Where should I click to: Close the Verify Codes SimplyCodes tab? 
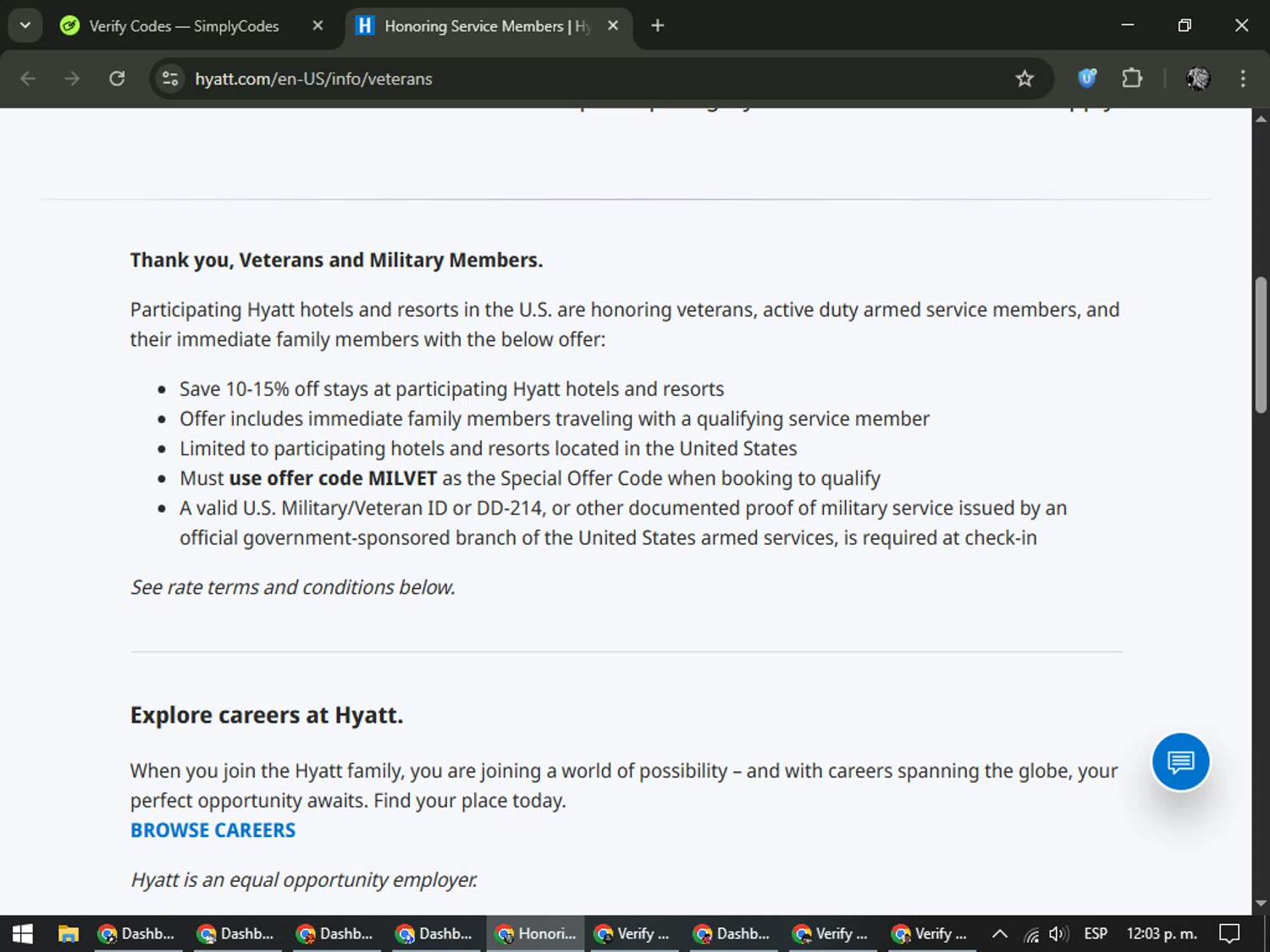point(317,25)
